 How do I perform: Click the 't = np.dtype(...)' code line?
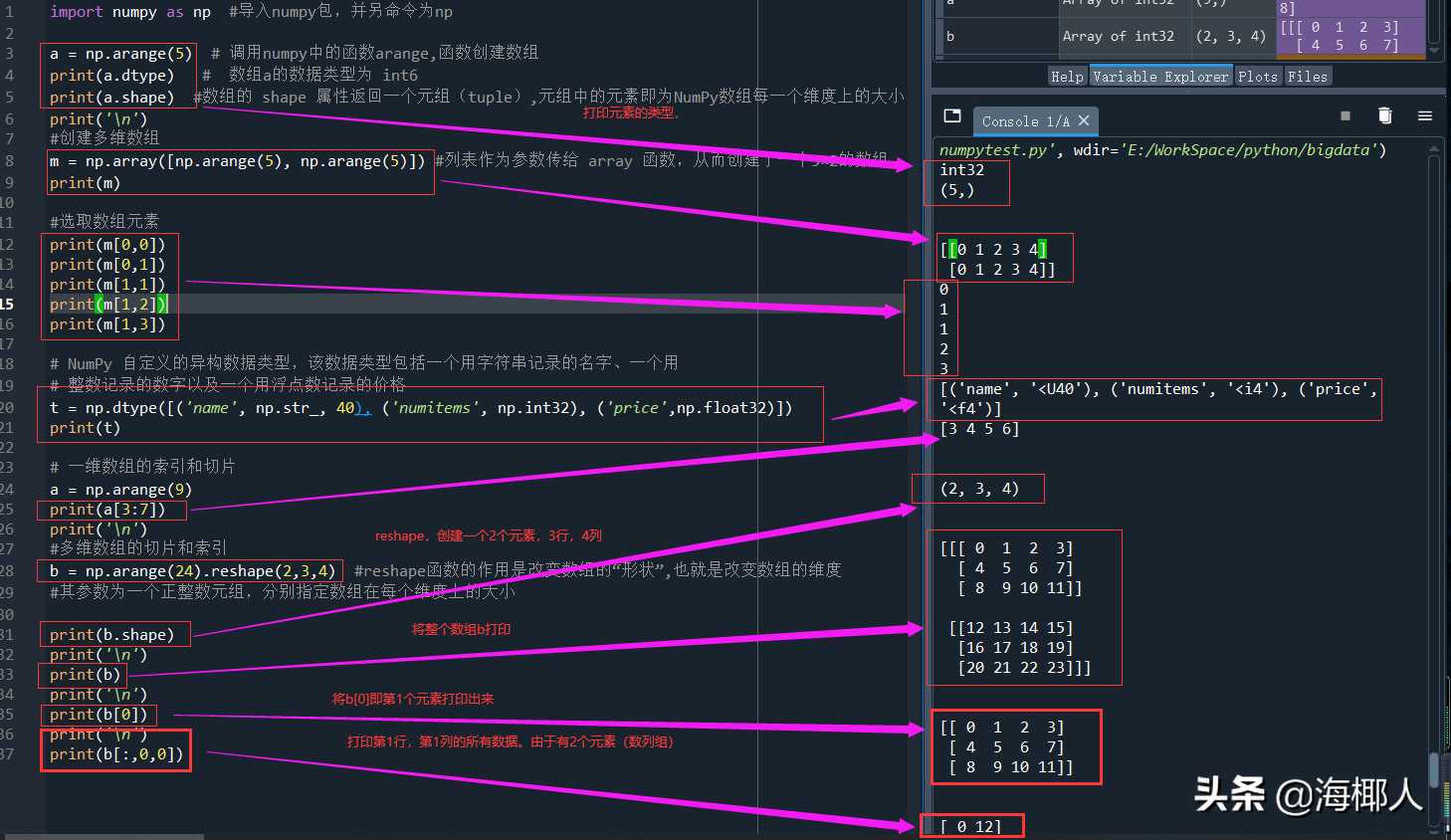click(x=421, y=407)
